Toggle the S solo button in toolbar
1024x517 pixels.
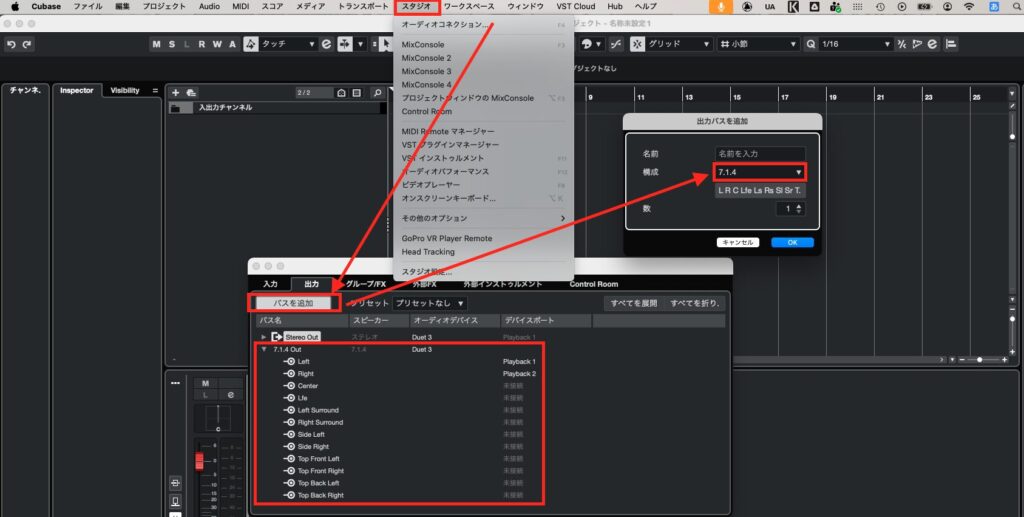point(172,44)
